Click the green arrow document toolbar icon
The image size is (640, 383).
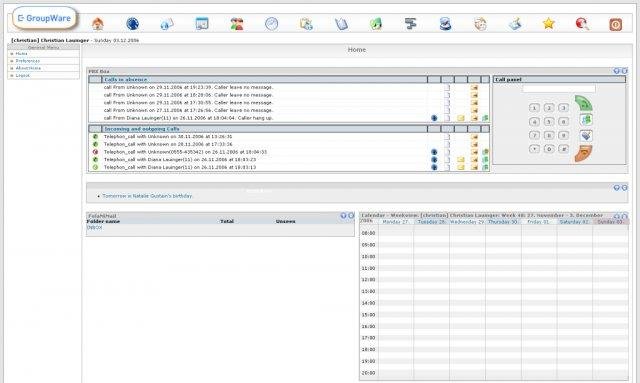tap(376, 24)
